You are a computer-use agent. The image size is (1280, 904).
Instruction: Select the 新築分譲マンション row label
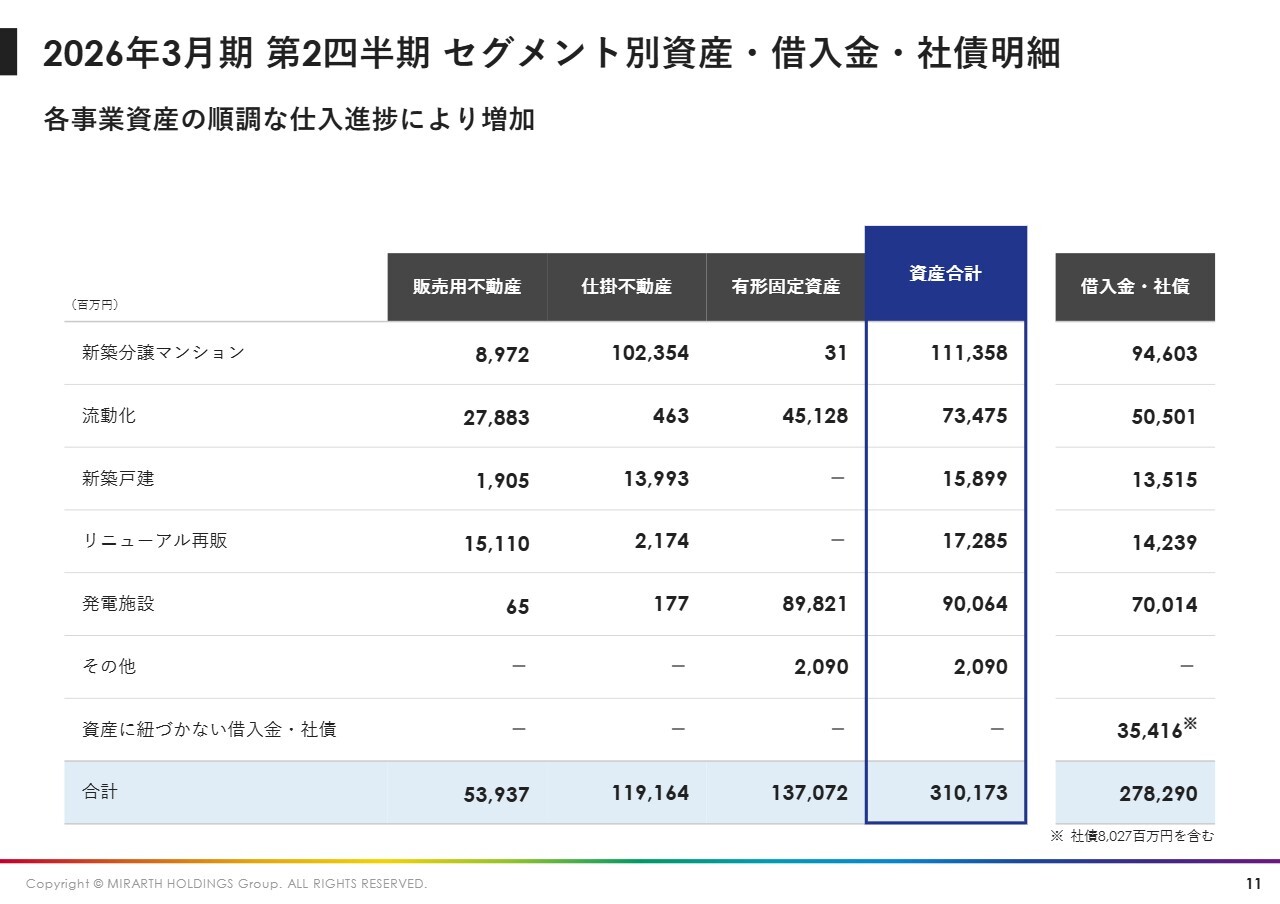(163, 352)
